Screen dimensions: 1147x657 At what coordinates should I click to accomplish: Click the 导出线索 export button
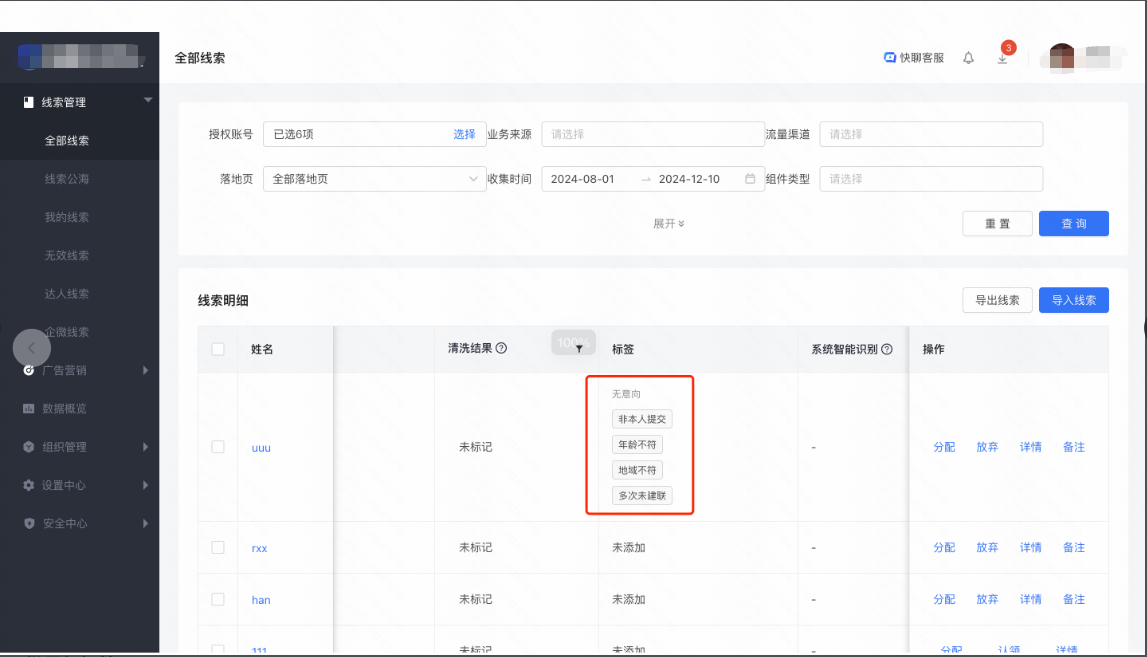click(x=997, y=300)
